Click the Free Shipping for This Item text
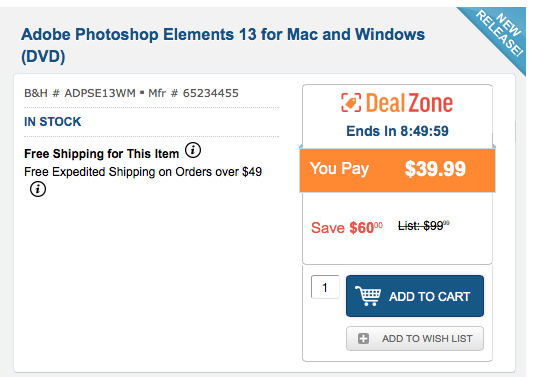The height and width of the screenshot is (377, 545). [x=101, y=154]
